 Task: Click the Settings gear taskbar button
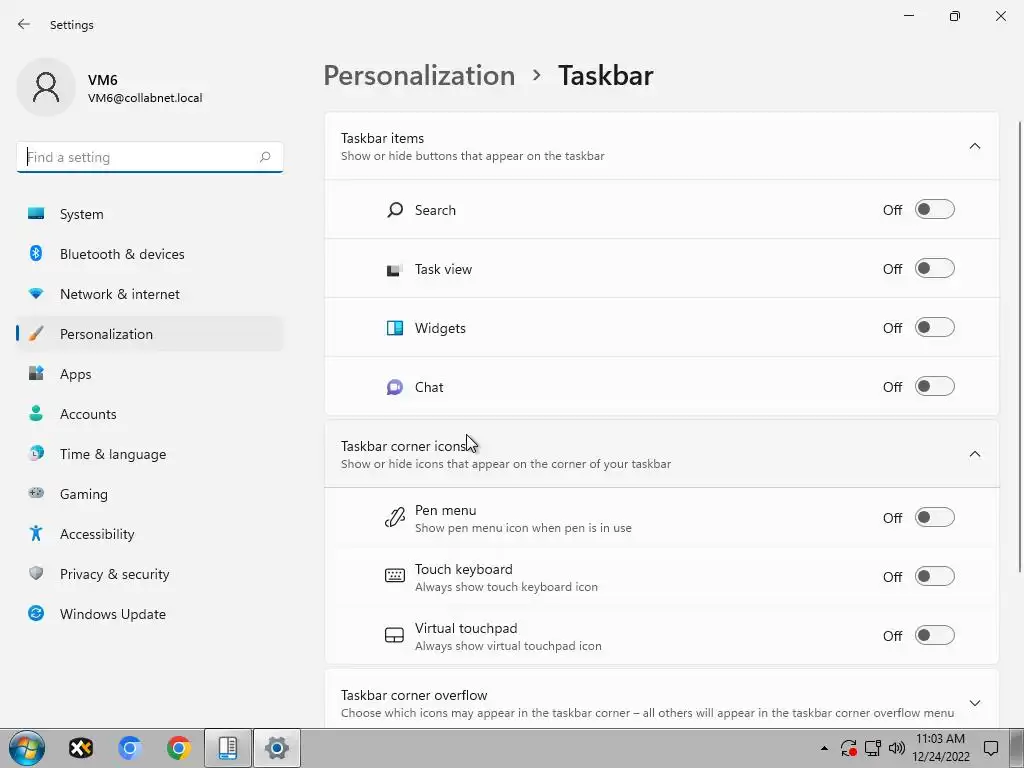277,748
